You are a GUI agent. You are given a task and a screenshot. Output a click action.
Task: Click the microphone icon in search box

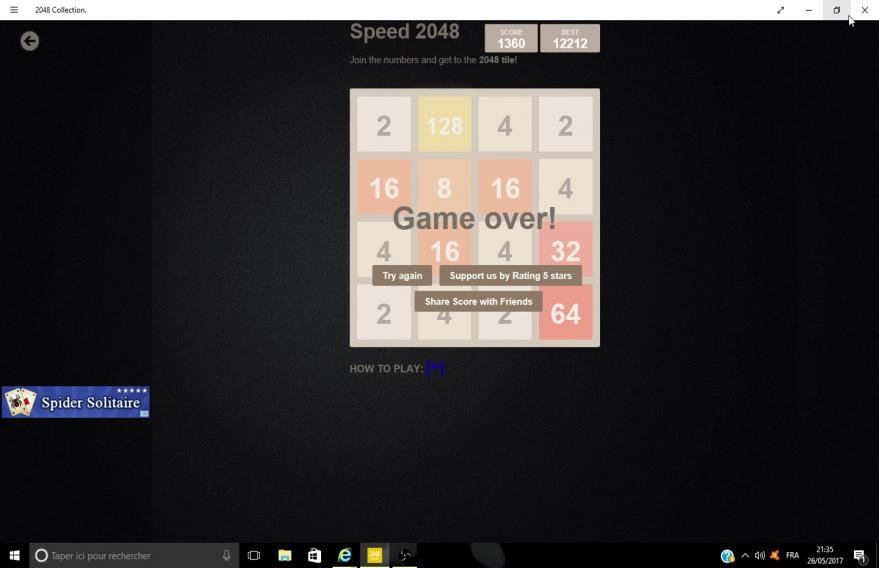click(227, 555)
